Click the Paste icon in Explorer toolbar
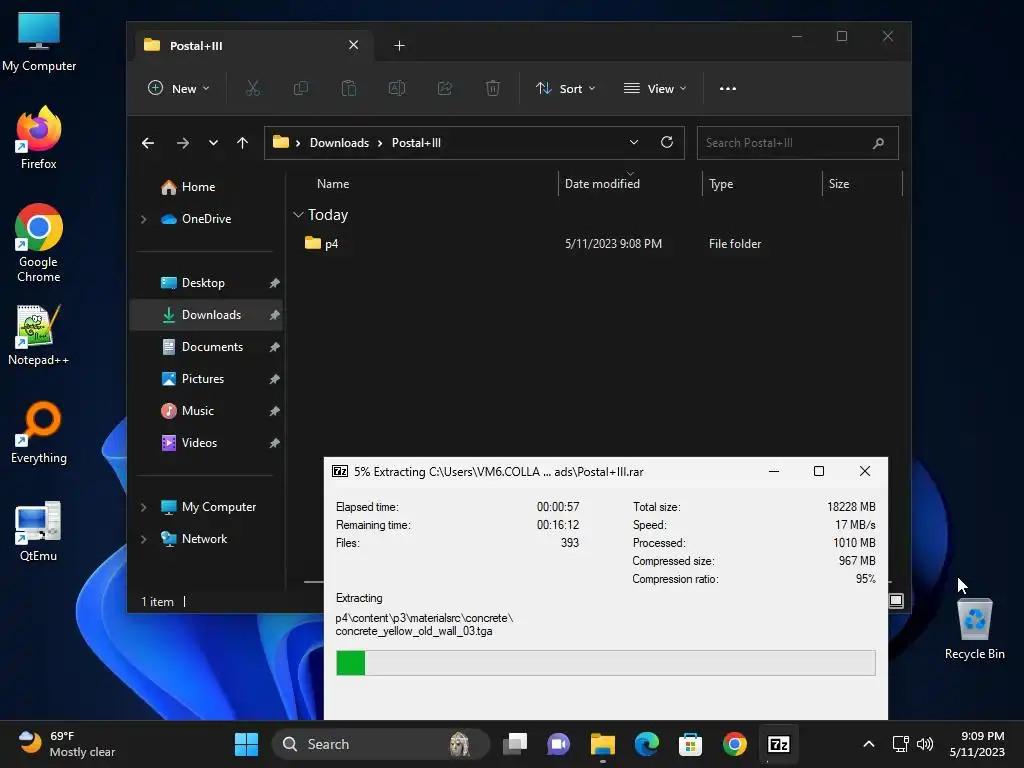The height and width of the screenshot is (768, 1024). pos(349,88)
